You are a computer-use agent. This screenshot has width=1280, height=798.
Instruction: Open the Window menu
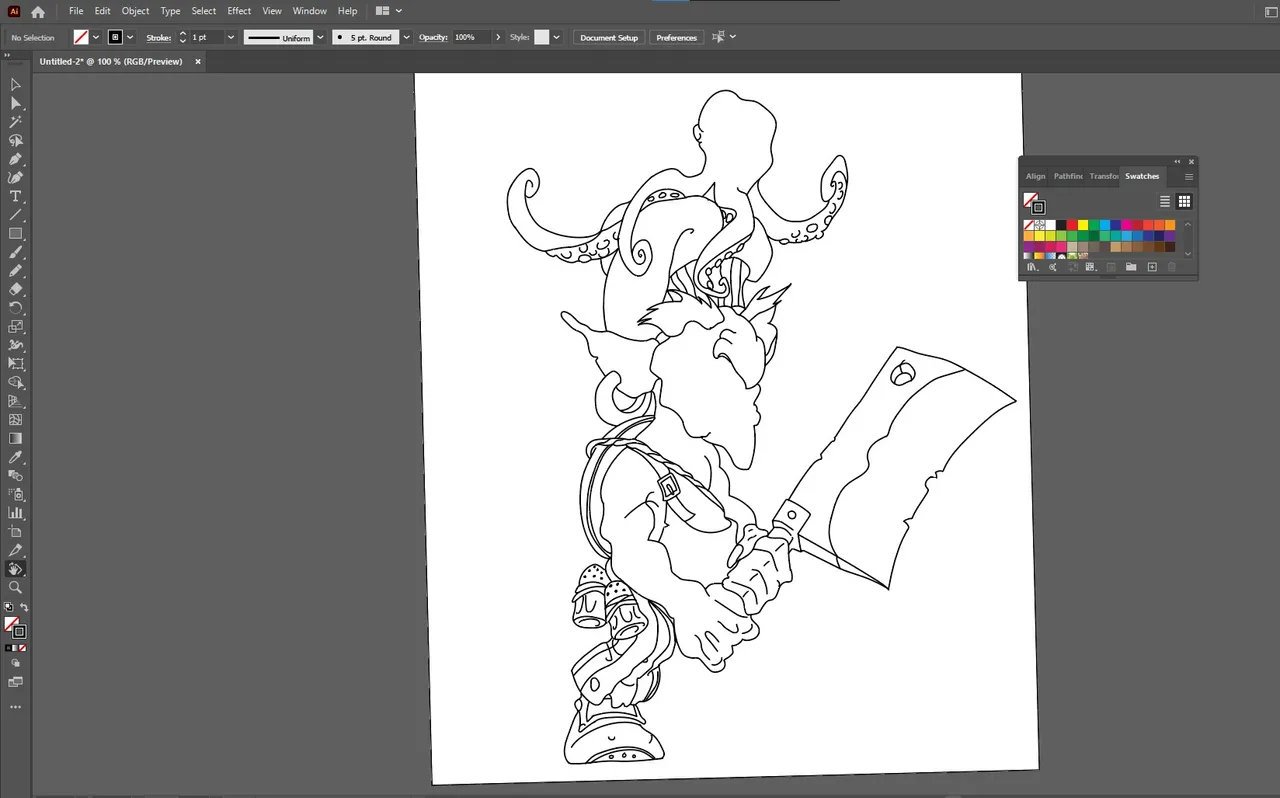click(310, 11)
